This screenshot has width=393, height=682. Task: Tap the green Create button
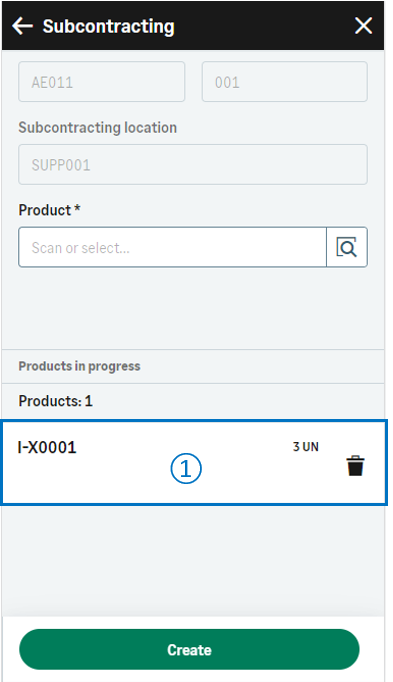click(x=190, y=649)
